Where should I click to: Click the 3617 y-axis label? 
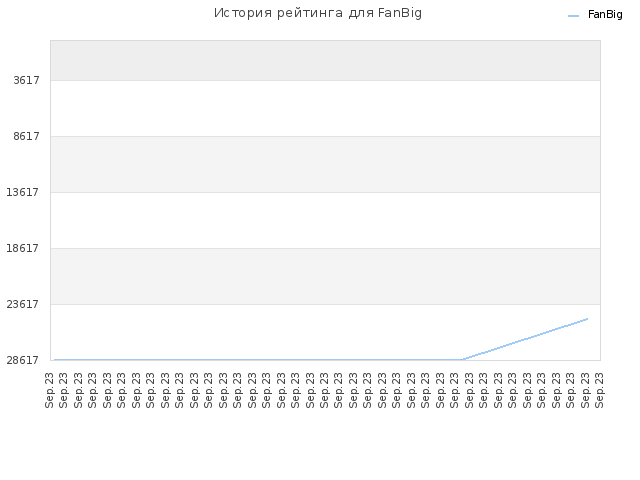coord(27,80)
